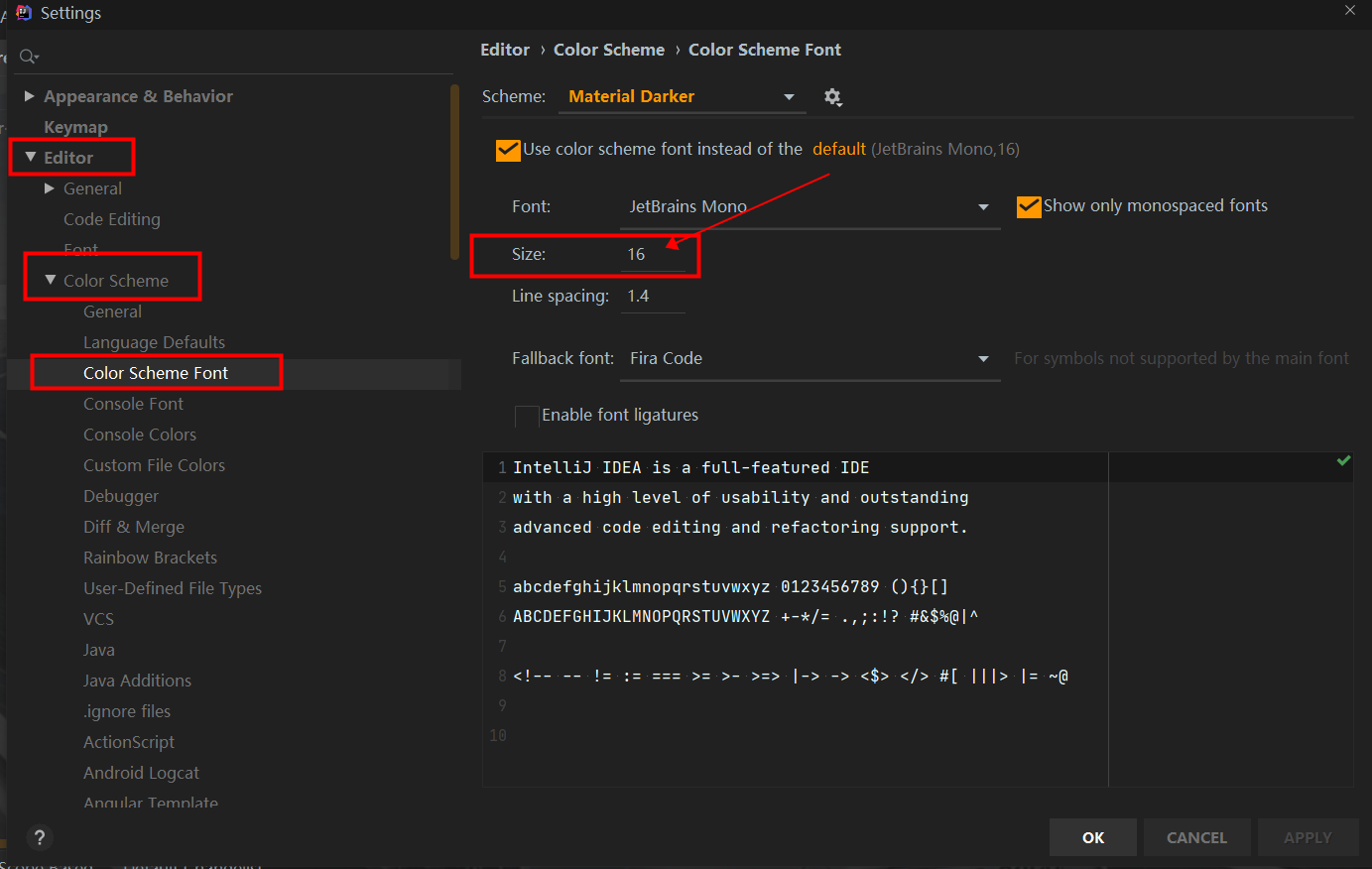The height and width of the screenshot is (869, 1372).
Task: Expand the General node under Editor
Action: (50, 188)
